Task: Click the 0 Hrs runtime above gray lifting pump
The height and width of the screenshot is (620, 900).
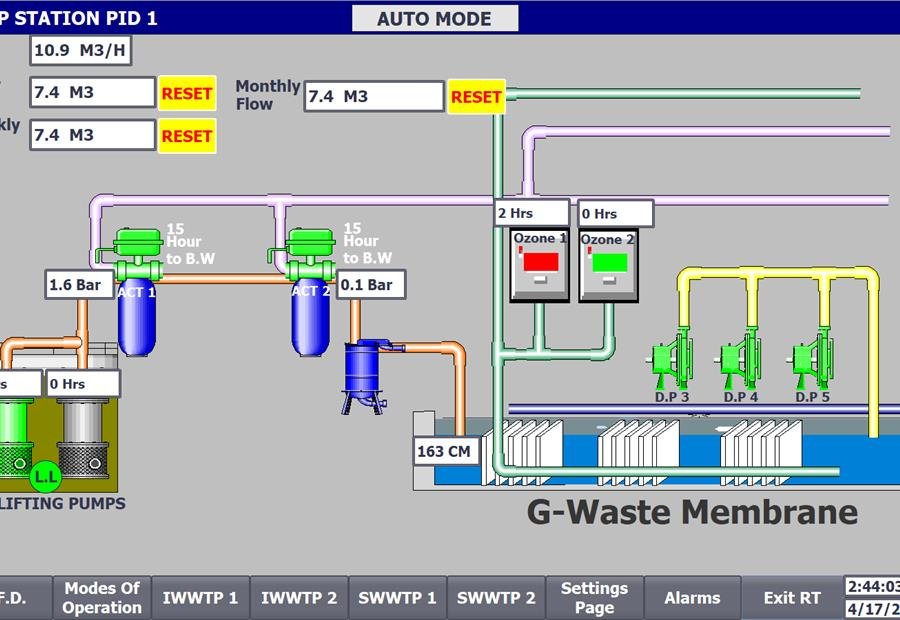Action: 83,383
